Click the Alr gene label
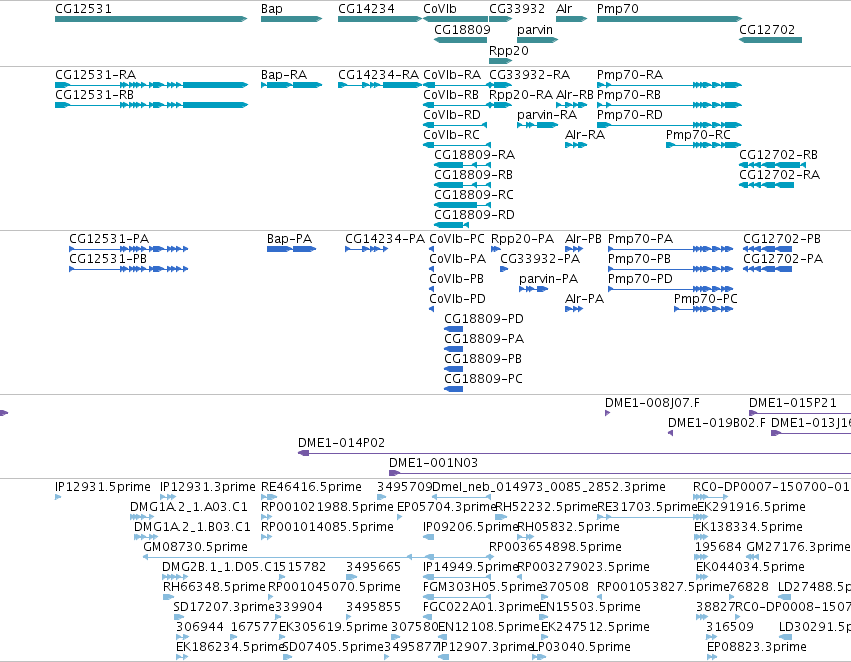The width and height of the screenshot is (851, 662). click(564, 9)
